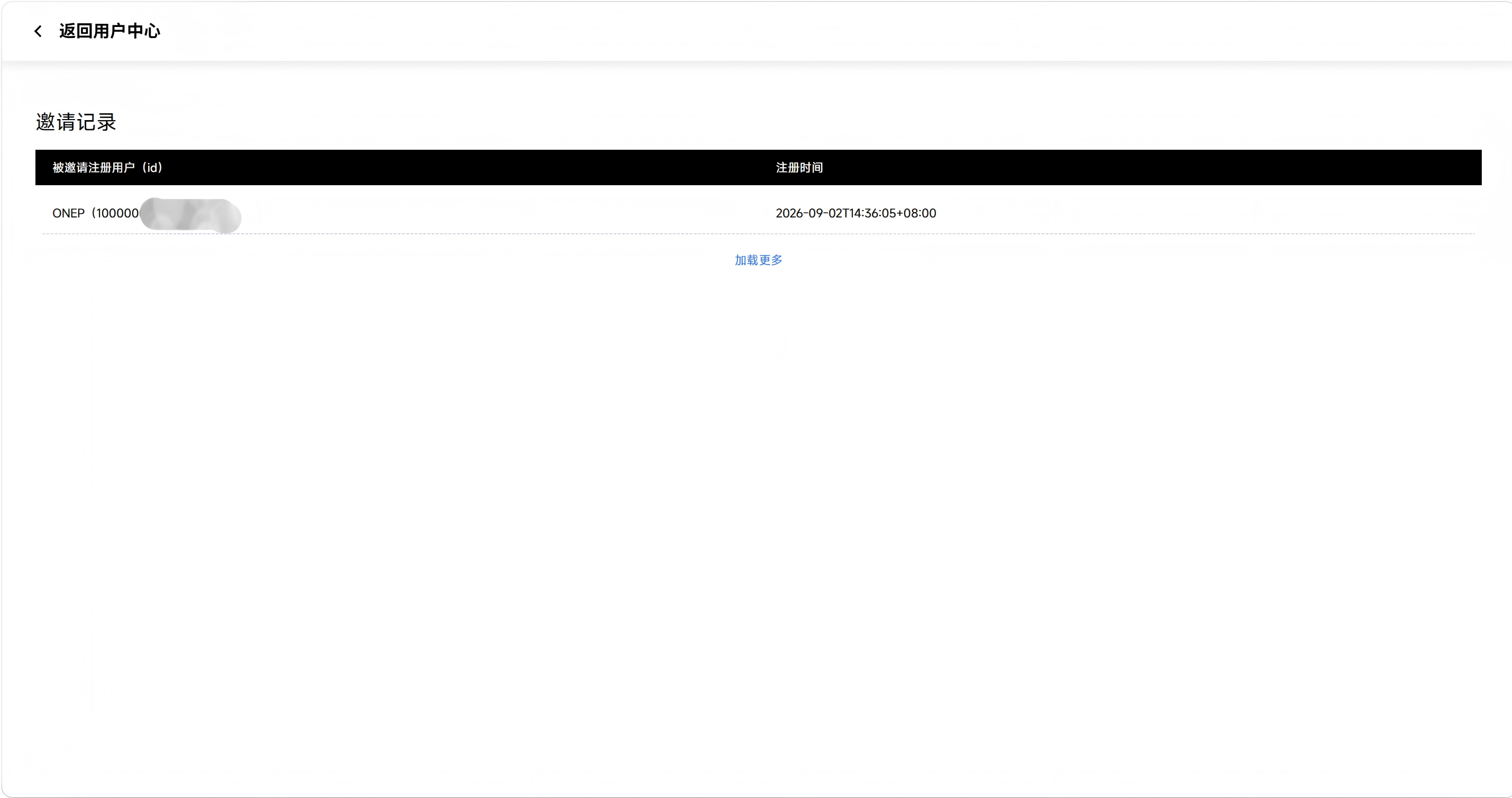1512x798 pixels.
Task: Click empty space in the black header bar
Action: click(x=1115, y=167)
